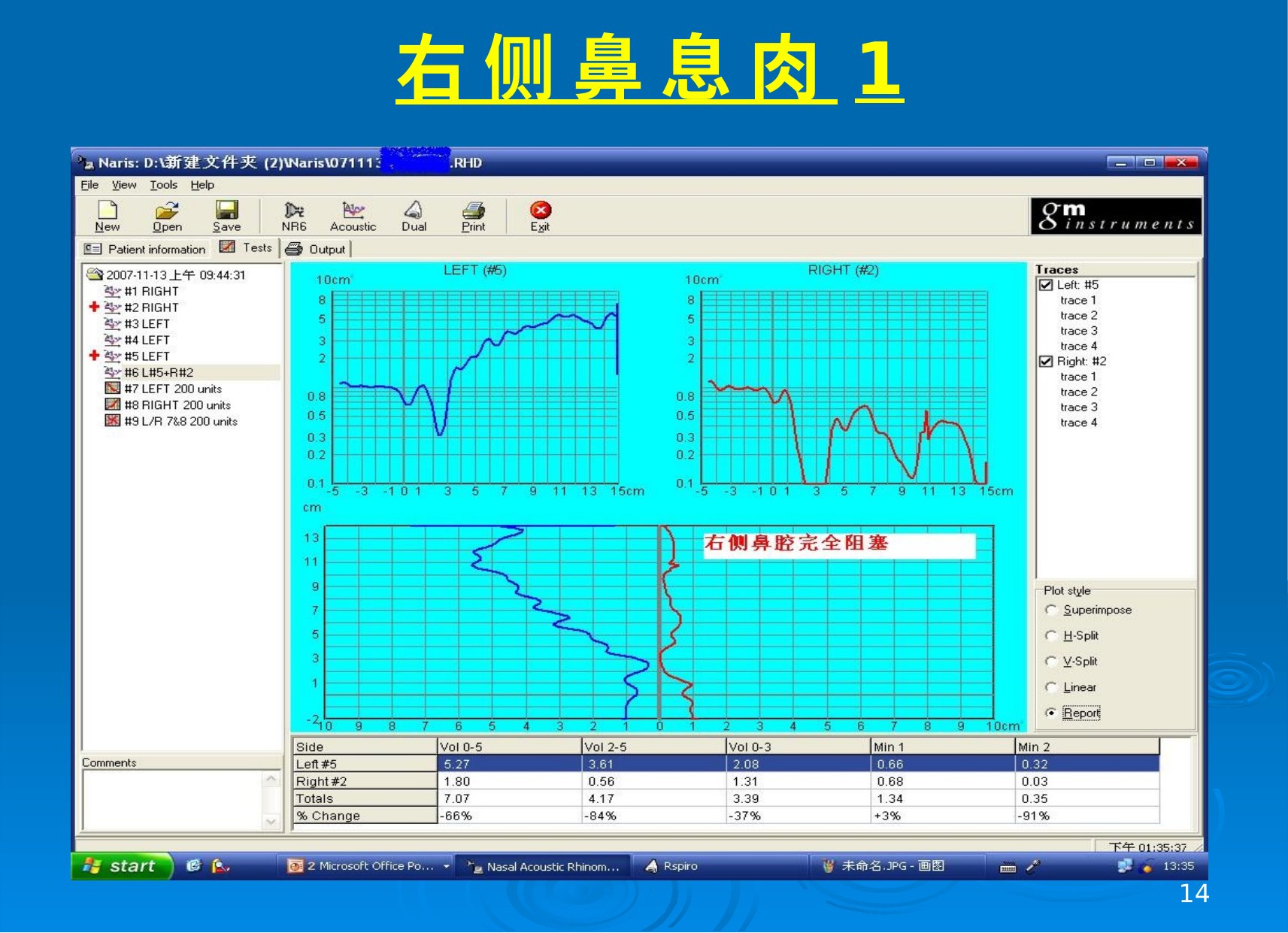Image resolution: width=1288 pixels, height=933 pixels.
Task: Click the Comments scrollbar up arrow
Action: (x=271, y=779)
